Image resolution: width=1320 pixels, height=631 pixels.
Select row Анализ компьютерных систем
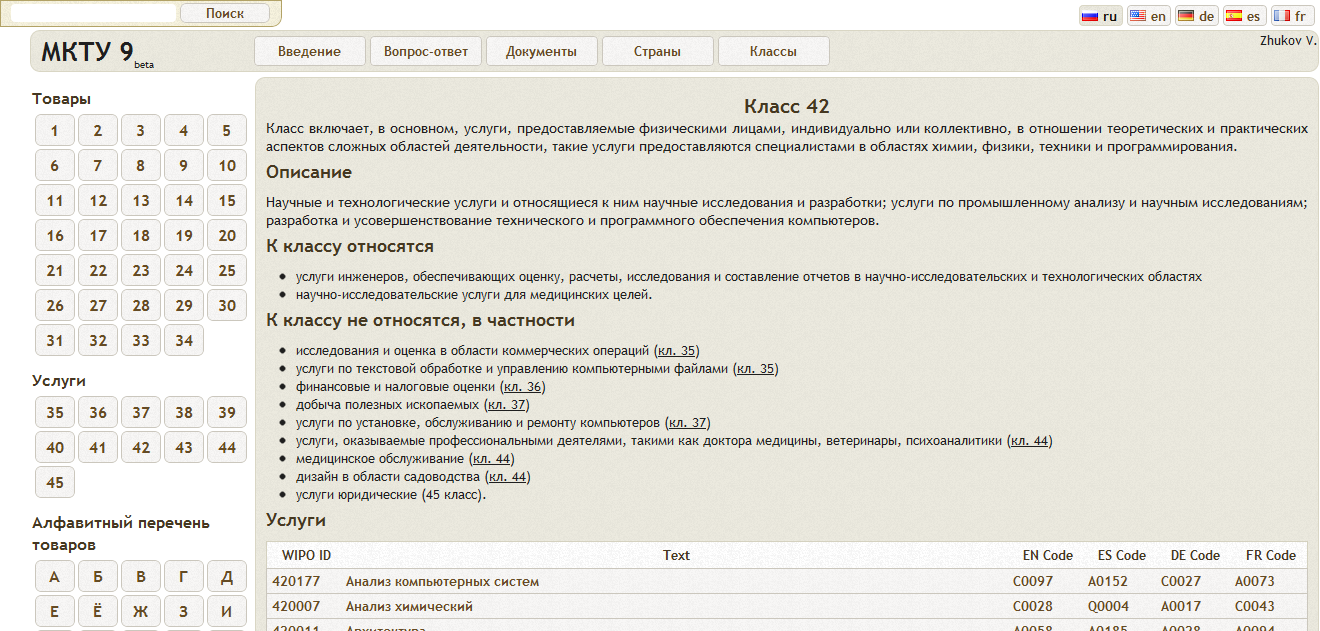pos(787,581)
